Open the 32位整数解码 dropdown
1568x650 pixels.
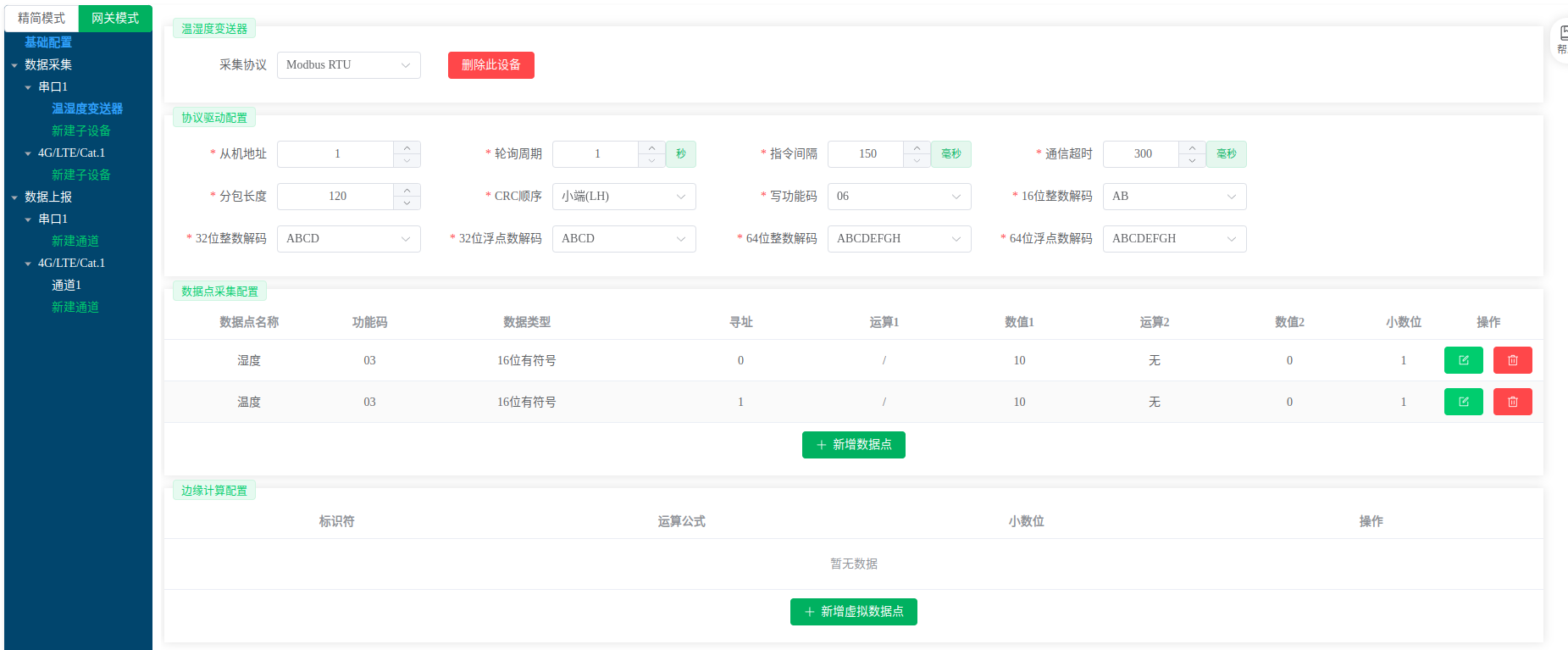pyautogui.click(x=349, y=239)
